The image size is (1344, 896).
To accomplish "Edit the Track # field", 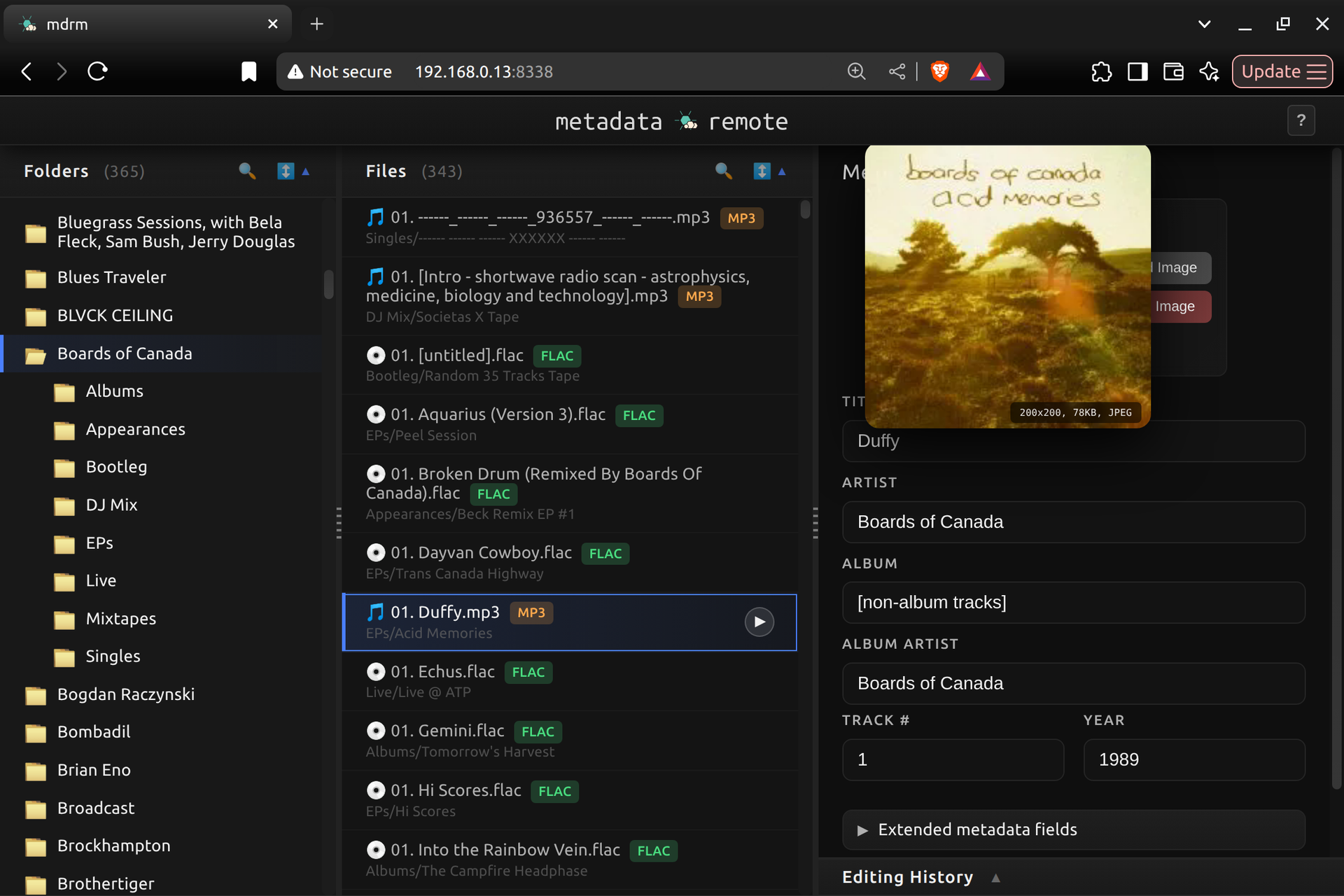I will point(953,759).
